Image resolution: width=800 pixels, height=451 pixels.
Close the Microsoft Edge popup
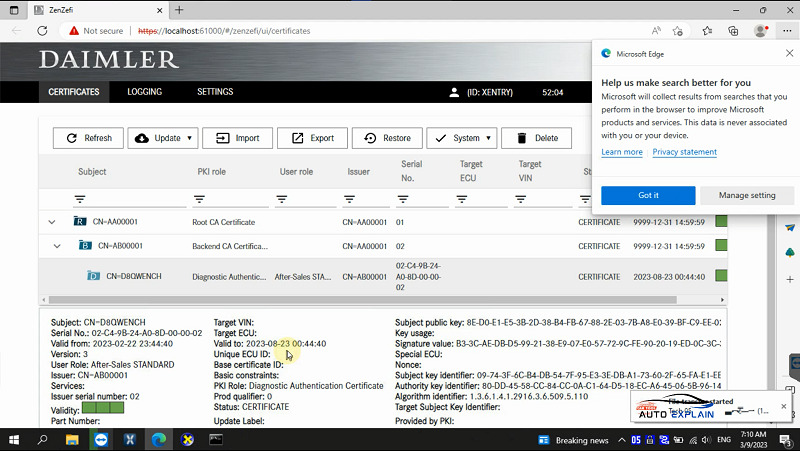(x=789, y=53)
